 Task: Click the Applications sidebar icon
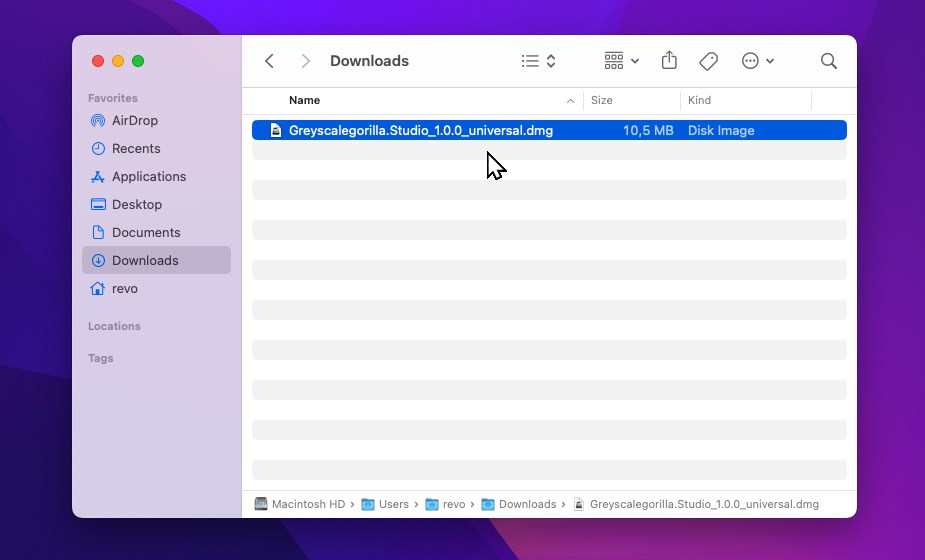[98, 176]
